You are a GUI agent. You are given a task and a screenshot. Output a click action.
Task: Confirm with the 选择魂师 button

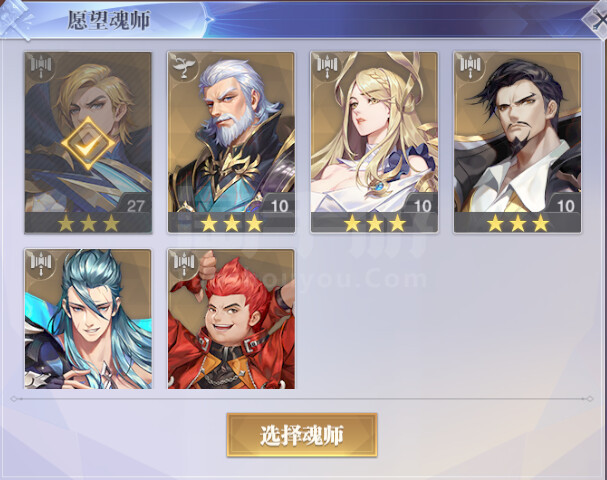302,435
